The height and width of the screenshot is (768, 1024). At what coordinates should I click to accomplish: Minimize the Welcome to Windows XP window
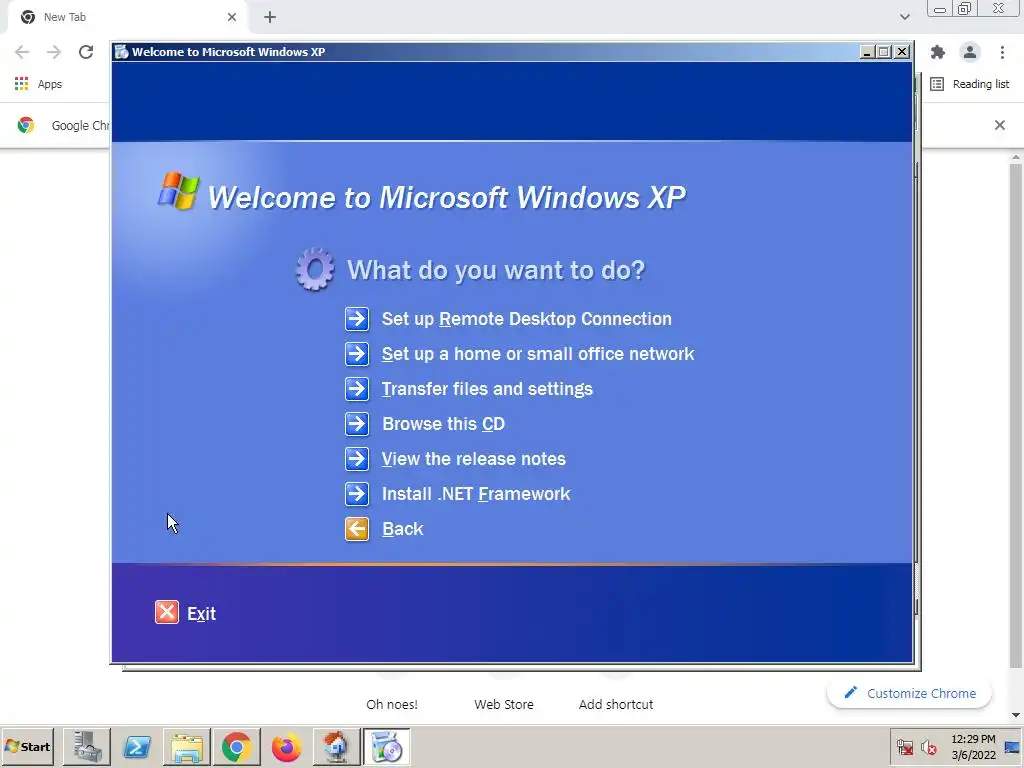[x=867, y=52]
